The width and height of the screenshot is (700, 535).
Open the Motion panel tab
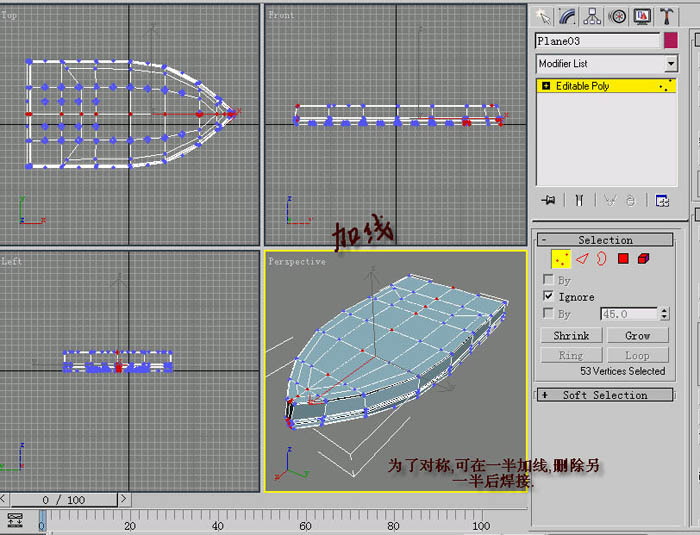tap(618, 17)
